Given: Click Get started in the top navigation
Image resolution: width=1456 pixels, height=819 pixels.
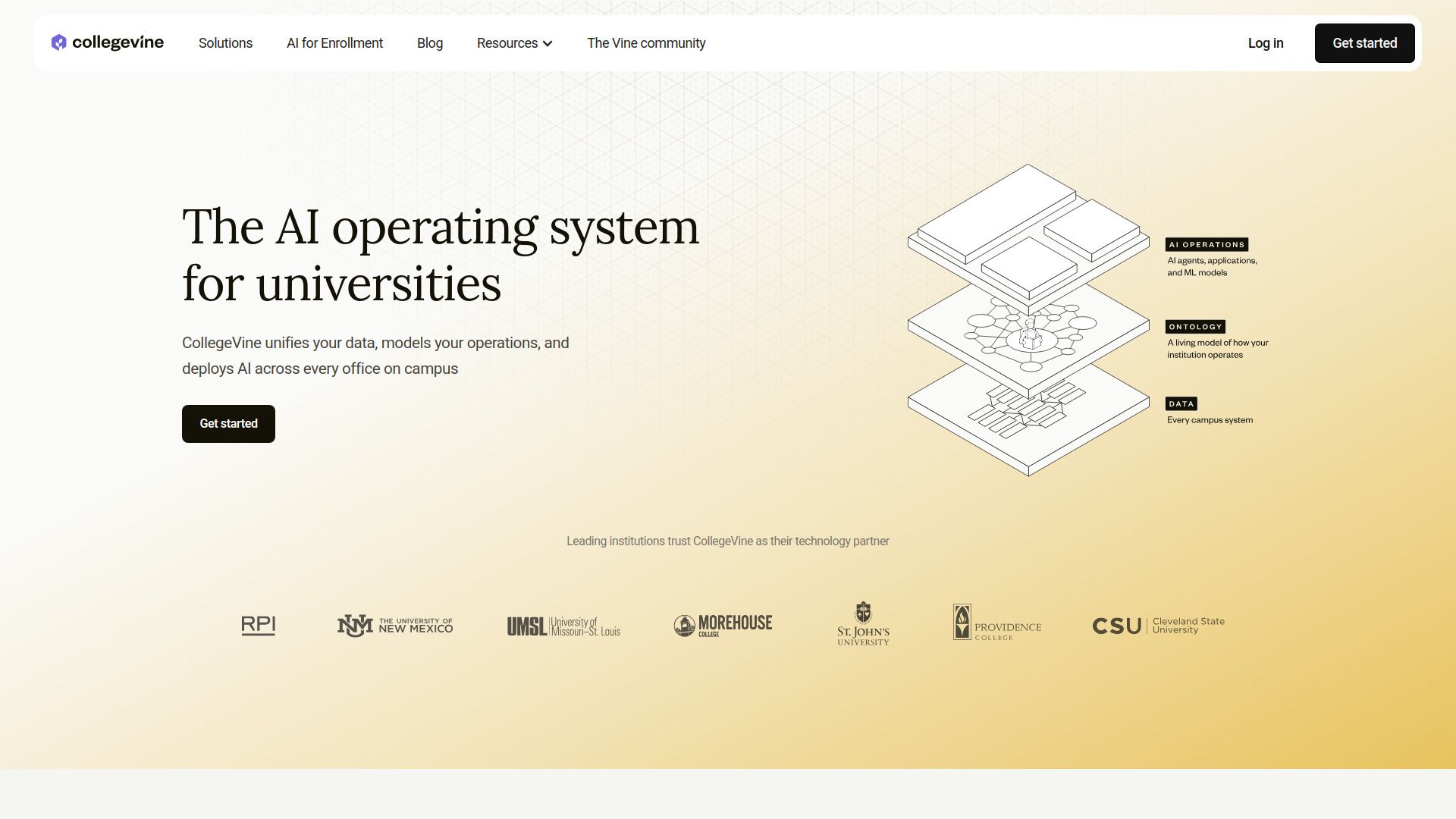Looking at the screenshot, I should pyautogui.click(x=1364, y=43).
